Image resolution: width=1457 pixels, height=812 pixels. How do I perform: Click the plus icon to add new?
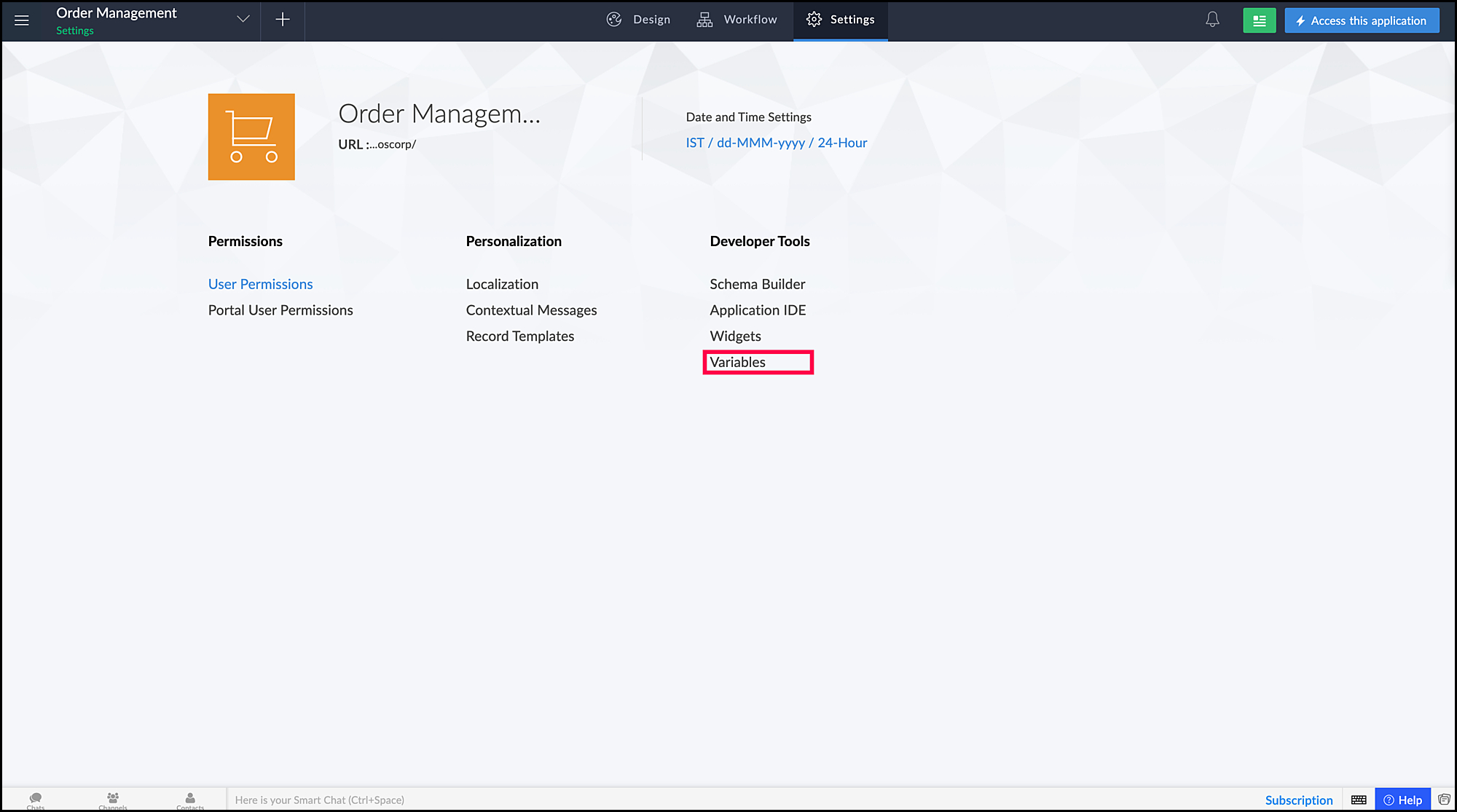pyautogui.click(x=283, y=20)
